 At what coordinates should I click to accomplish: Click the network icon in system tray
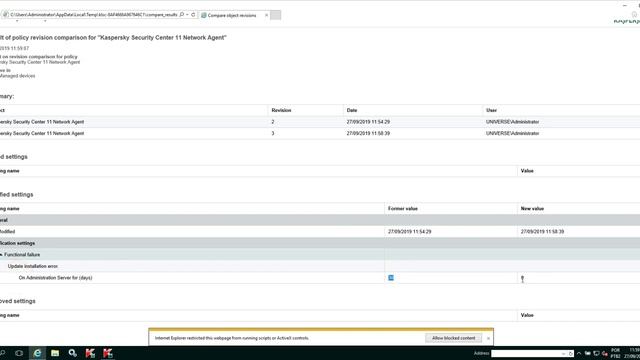(x=596, y=353)
